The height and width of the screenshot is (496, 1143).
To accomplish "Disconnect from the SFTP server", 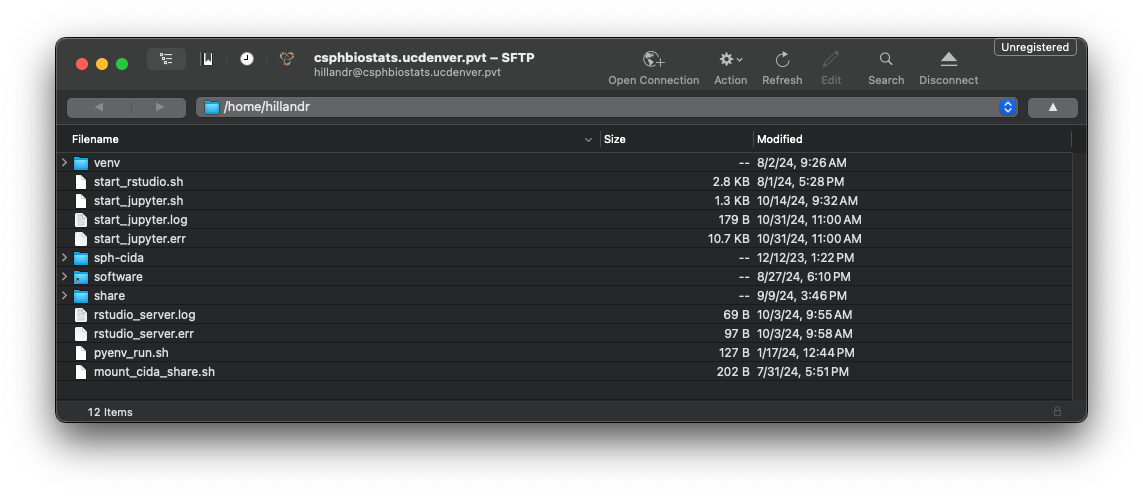I will click(x=948, y=59).
